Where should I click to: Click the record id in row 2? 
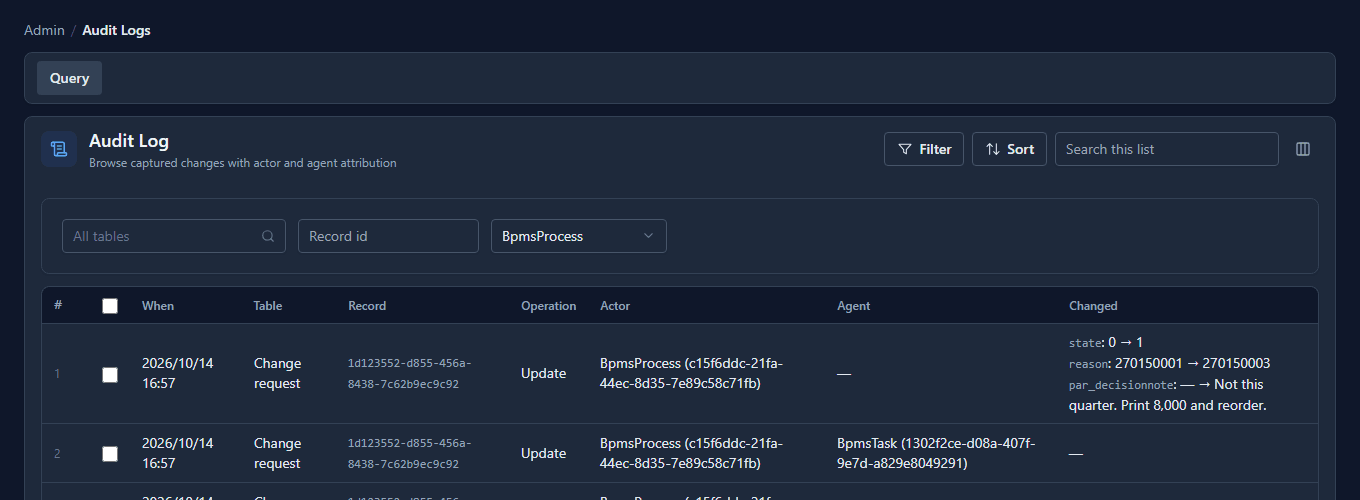pyautogui.click(x=410, y=453)
